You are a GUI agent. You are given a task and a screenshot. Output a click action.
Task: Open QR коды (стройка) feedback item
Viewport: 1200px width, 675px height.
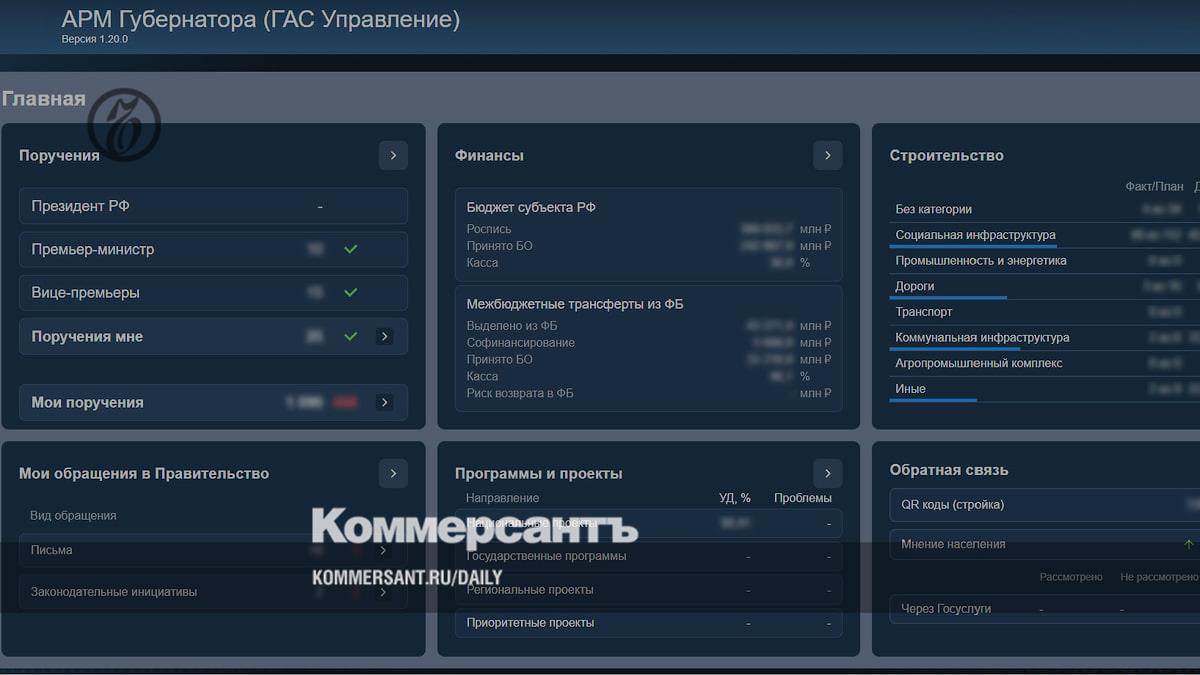[x=1040, y=505]
